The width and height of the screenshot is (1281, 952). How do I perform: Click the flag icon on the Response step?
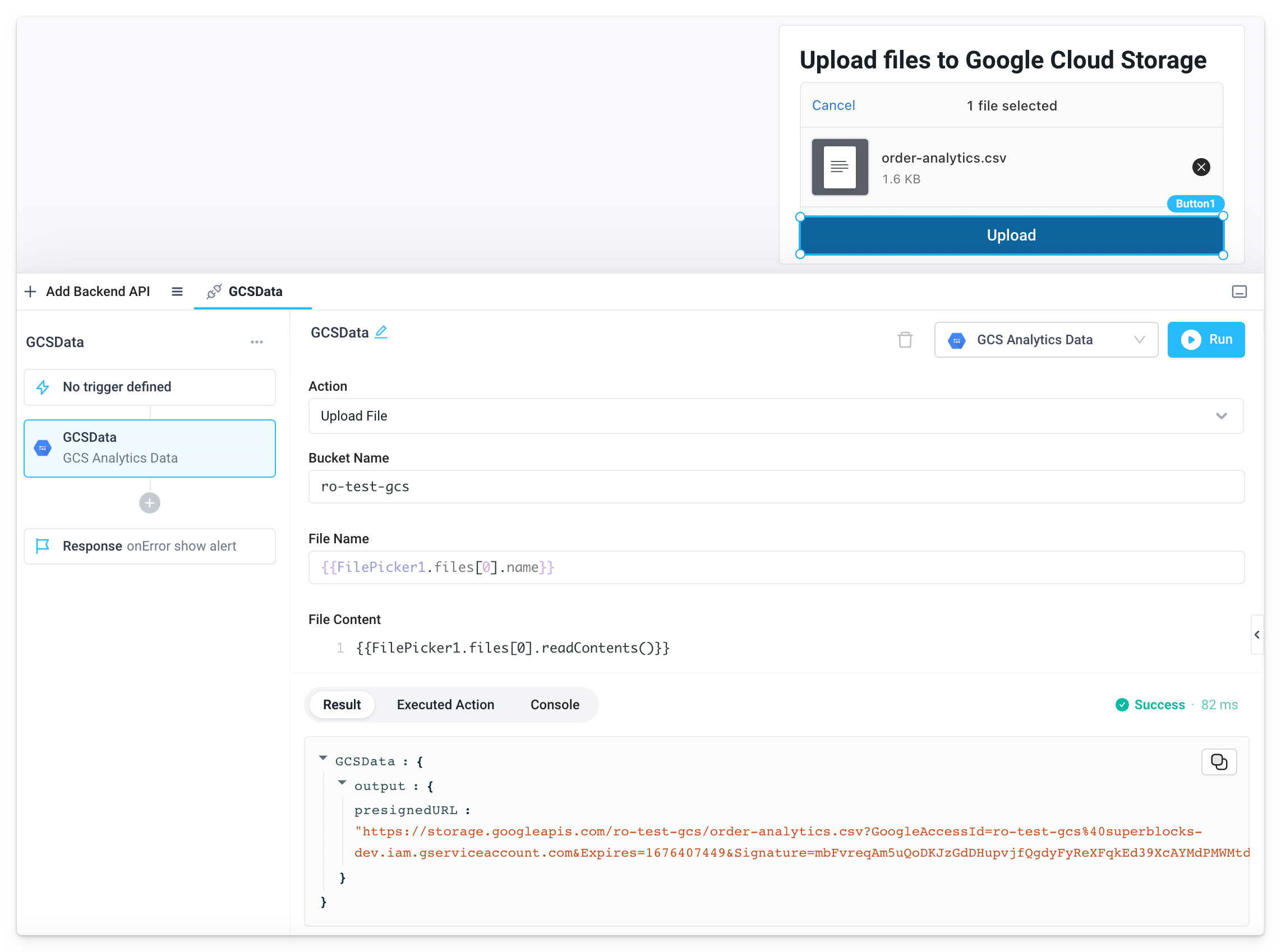pos(43,546)
